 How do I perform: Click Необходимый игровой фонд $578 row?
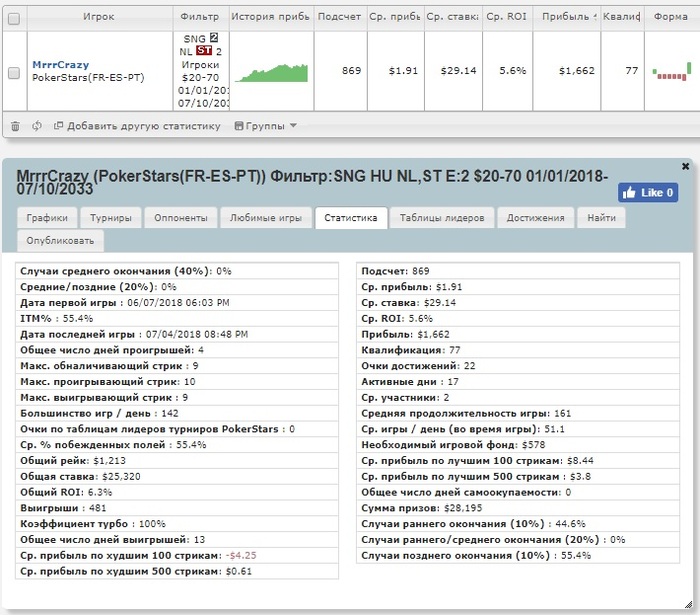[x=518, y=445]
